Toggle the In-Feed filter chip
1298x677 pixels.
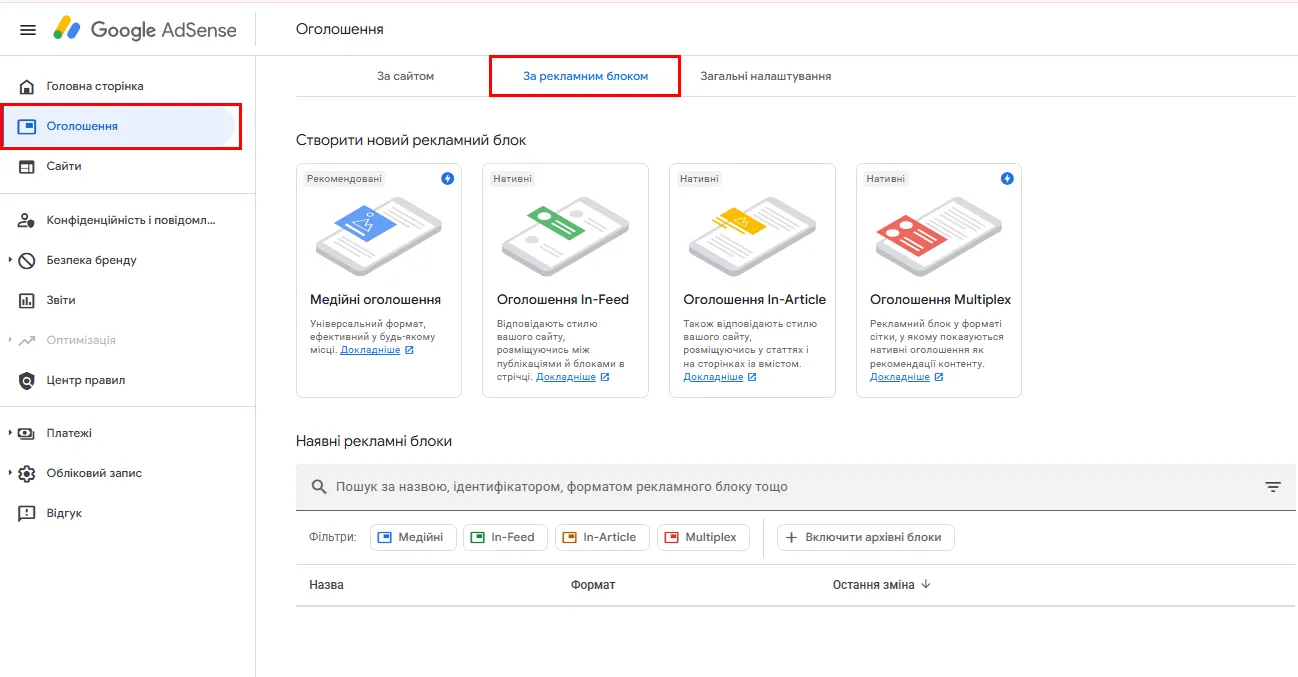(503, 537)
